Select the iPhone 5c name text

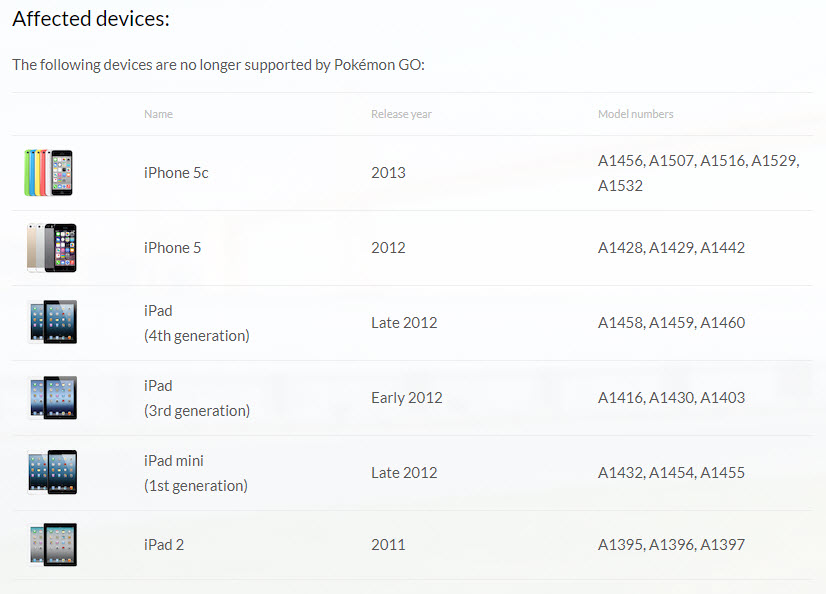(x=176, y=173)
